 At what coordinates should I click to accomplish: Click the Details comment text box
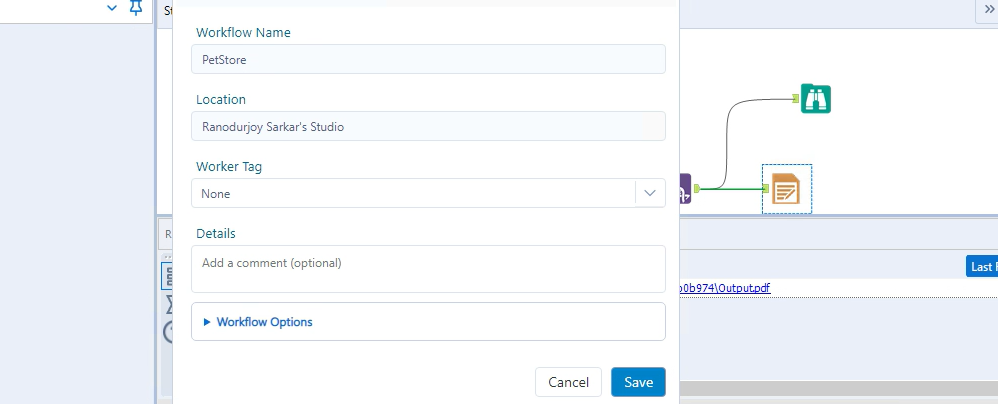428,269
